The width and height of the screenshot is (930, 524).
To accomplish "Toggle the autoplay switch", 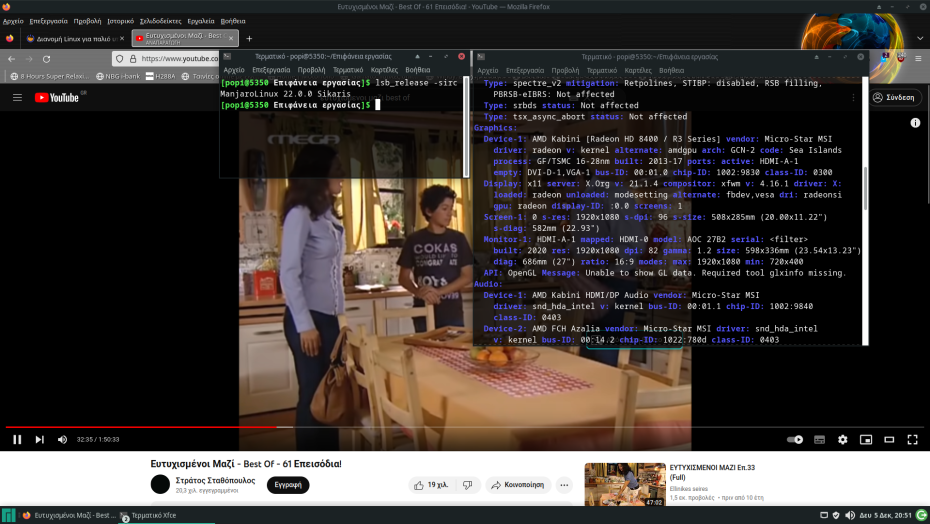I will 795,439.
